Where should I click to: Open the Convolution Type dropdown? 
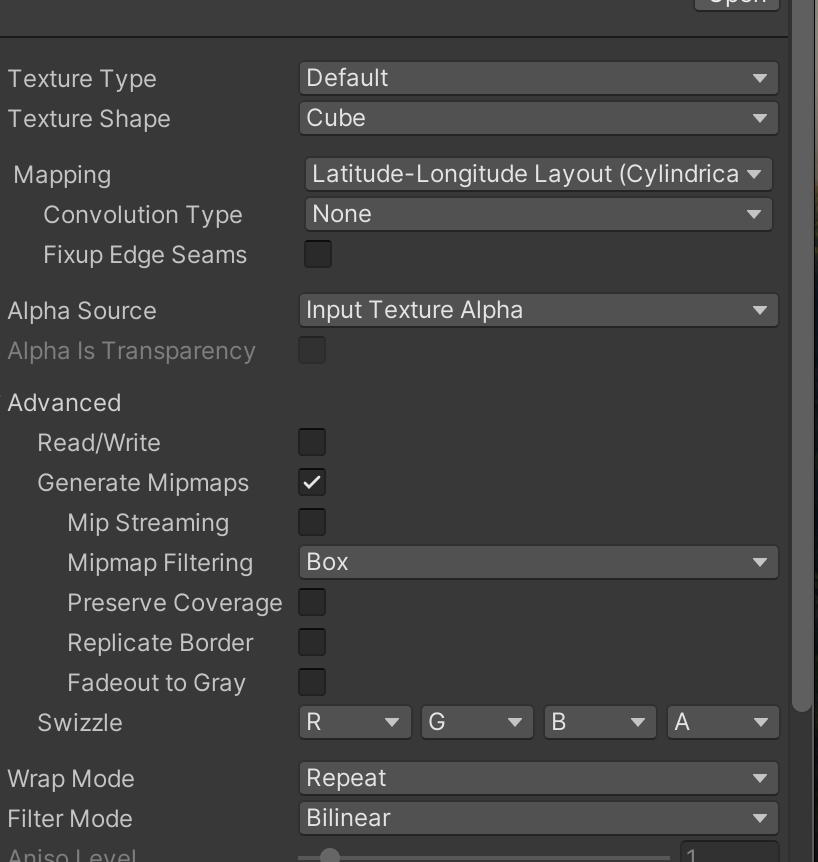[x=538, y=214]
